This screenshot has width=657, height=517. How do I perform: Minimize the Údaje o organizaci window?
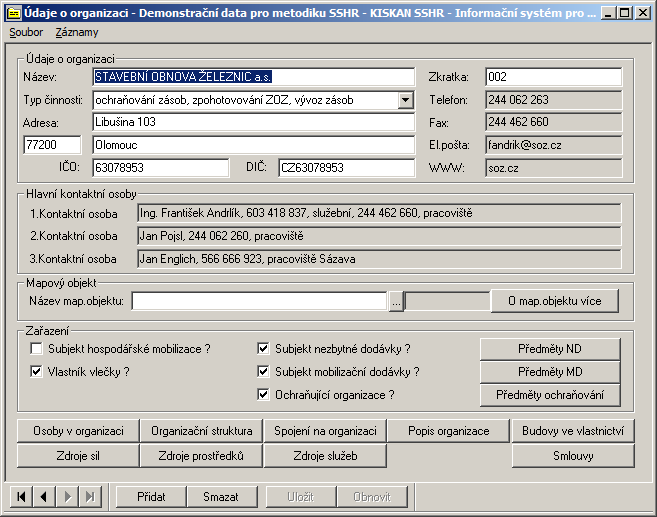coord(608,13)
